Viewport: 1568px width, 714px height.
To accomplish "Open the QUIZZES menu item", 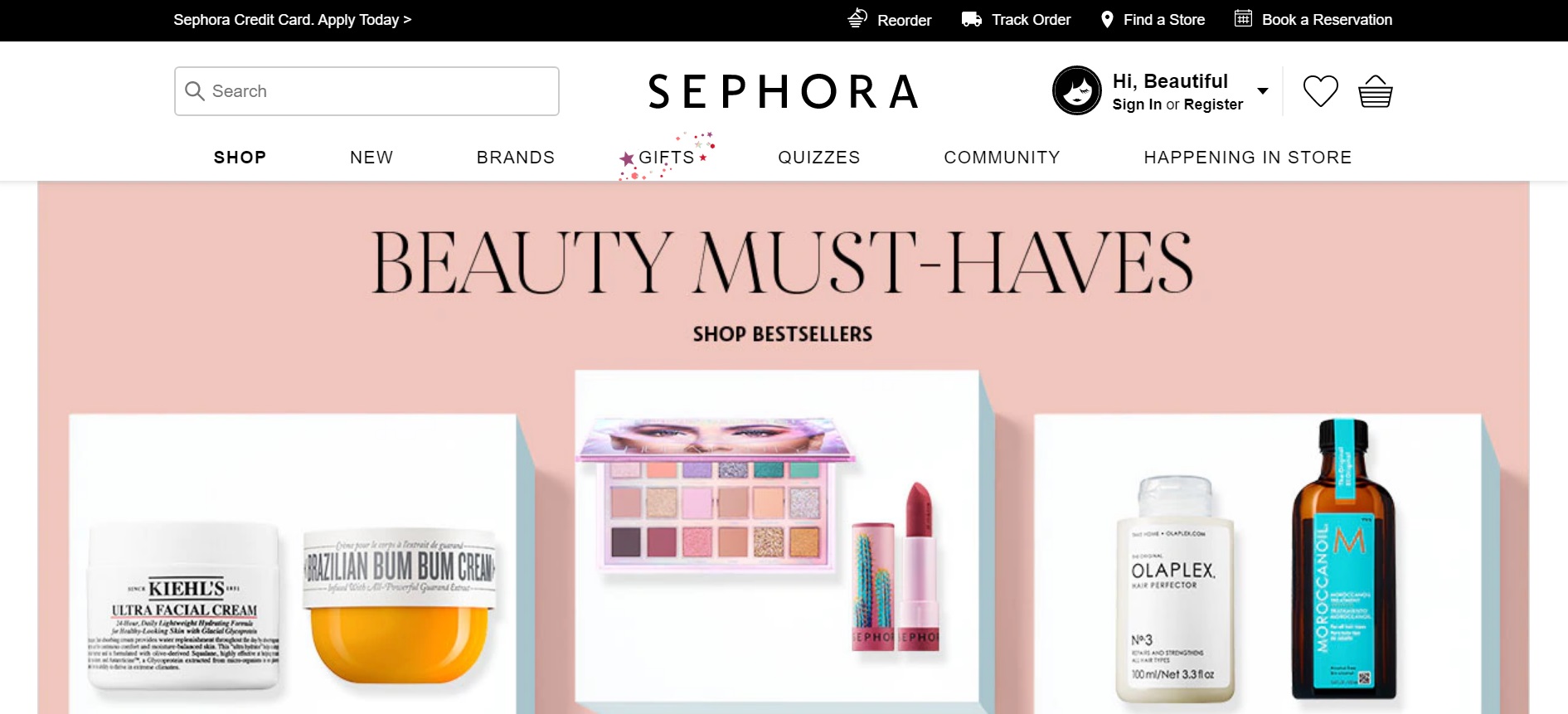I will tap(819, 158).
